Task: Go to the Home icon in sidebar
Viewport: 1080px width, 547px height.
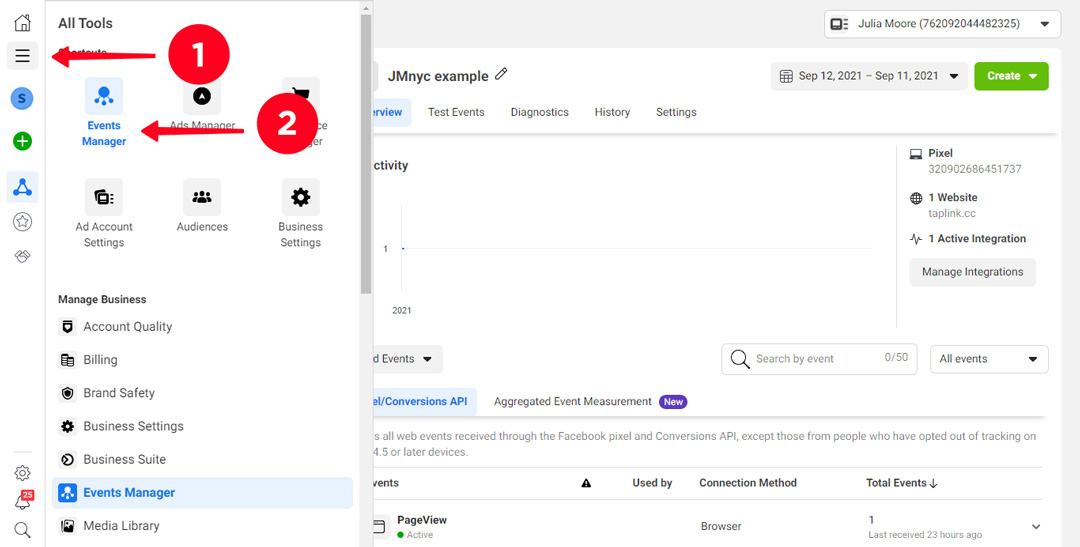Action: [x=23, y=23]
